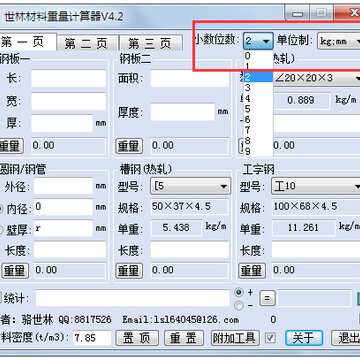Image resolution: width=360 pixels, height=360 pixels.
Task: Open the 小数位数 decimal places dropdown
Action: coord(258,41)
